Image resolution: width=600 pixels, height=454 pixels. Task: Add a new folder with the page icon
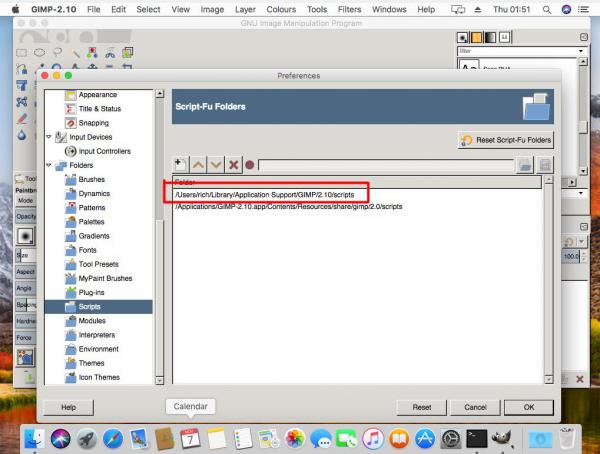tap(180, 165)
